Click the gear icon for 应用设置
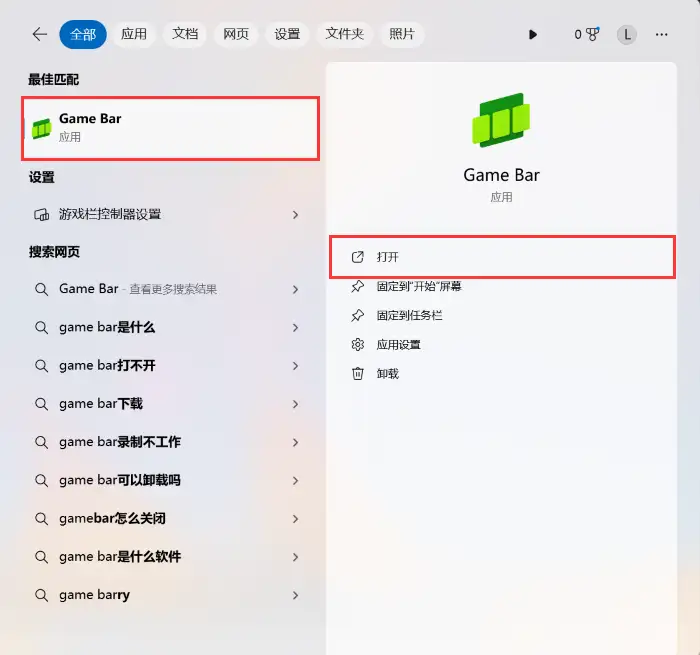The width and height of the screenshot is (700, 655). [358, 344]
